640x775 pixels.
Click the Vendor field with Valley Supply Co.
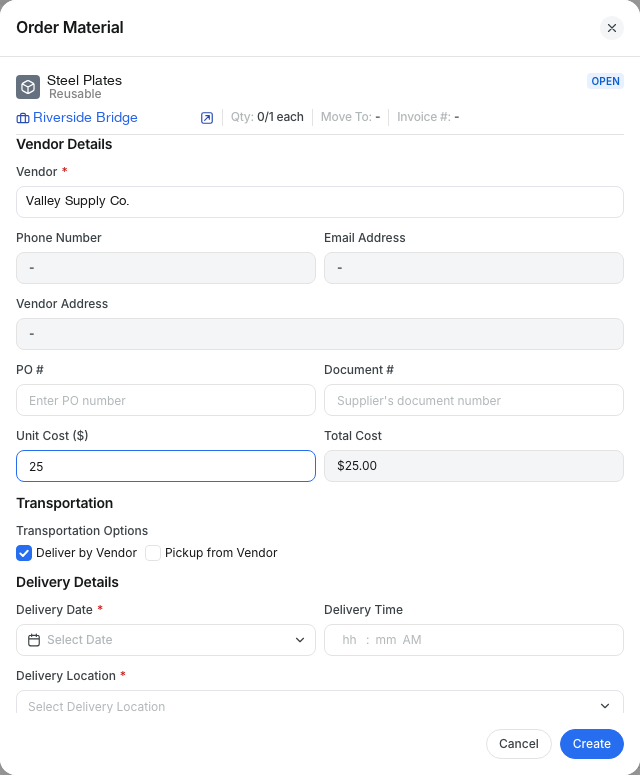pos(320,202)
